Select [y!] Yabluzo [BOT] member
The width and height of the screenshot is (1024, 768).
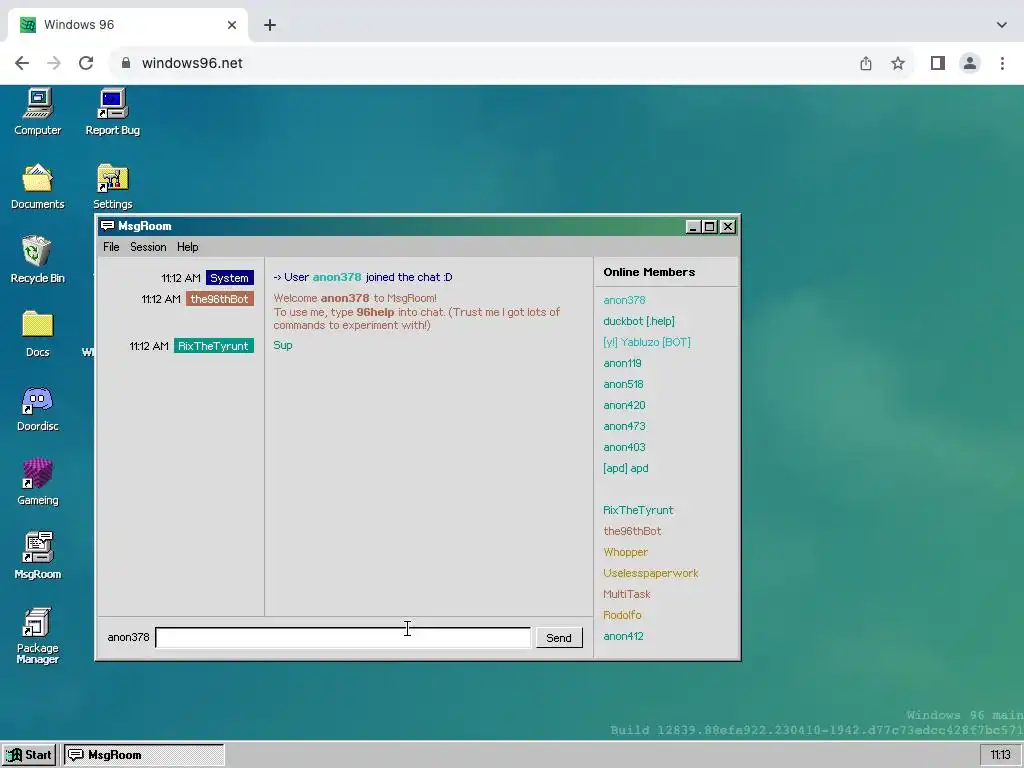click(647, 342)
